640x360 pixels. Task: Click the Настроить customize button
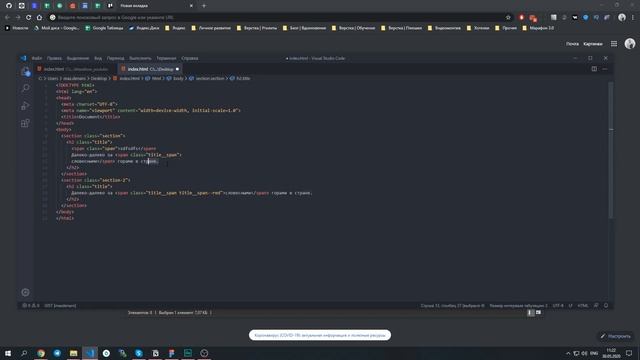coord(616,336)
